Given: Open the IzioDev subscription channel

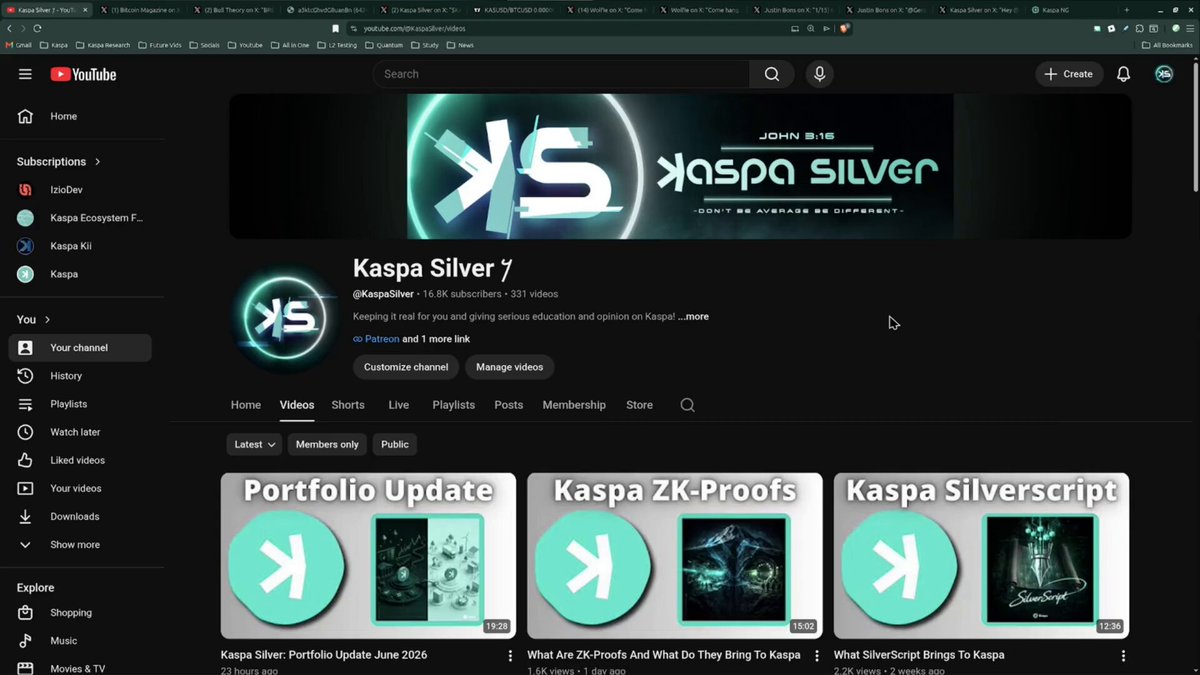Looking at the screenshot, I should pos(80,189).
